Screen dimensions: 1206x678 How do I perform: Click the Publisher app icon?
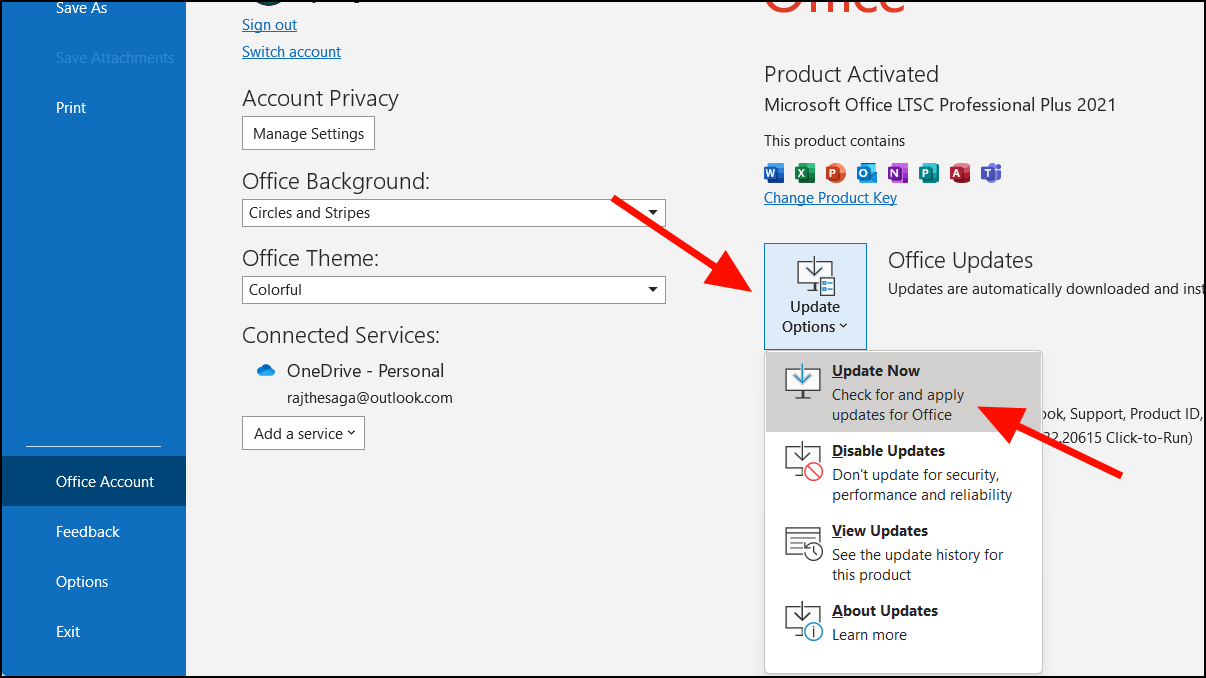pyautogui.click(x=929, y=173)
